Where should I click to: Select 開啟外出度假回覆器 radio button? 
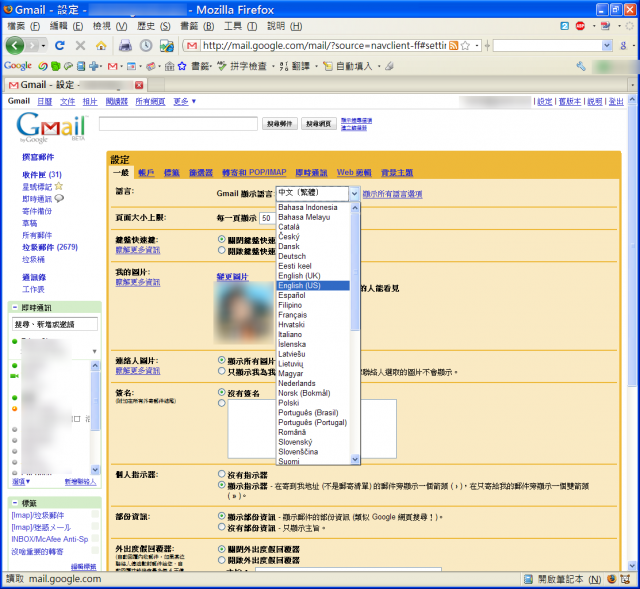tap(222, 560)
